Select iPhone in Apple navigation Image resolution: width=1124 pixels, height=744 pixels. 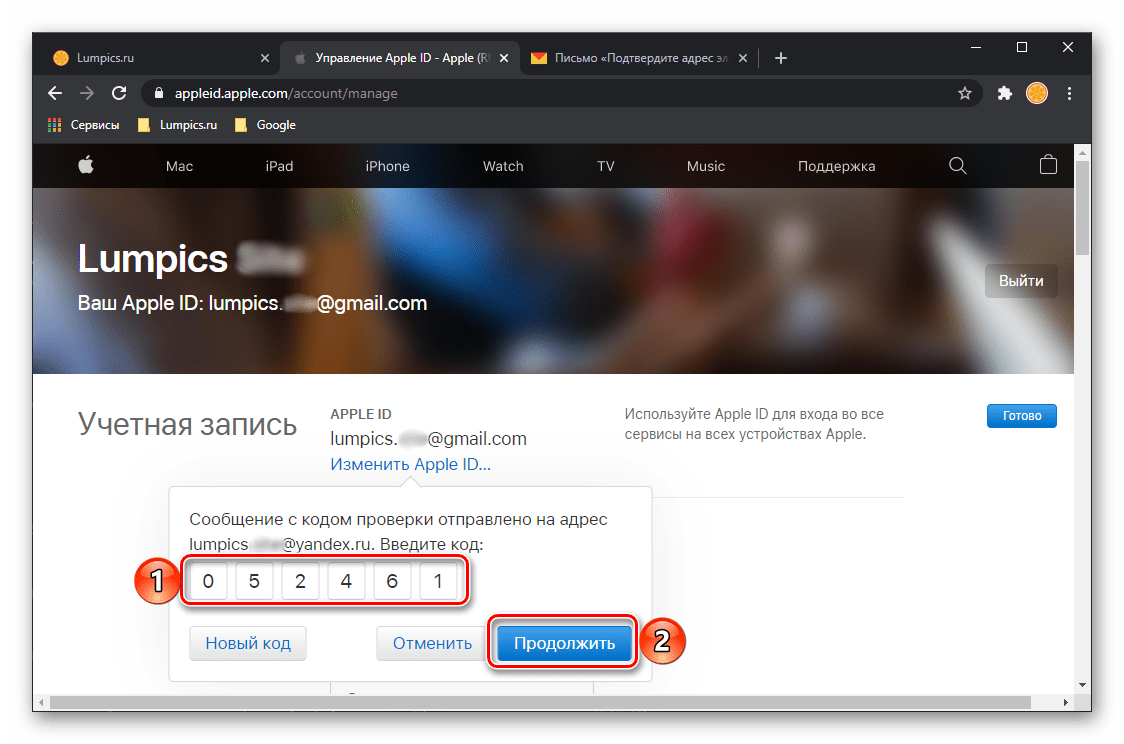click(387, 166)
